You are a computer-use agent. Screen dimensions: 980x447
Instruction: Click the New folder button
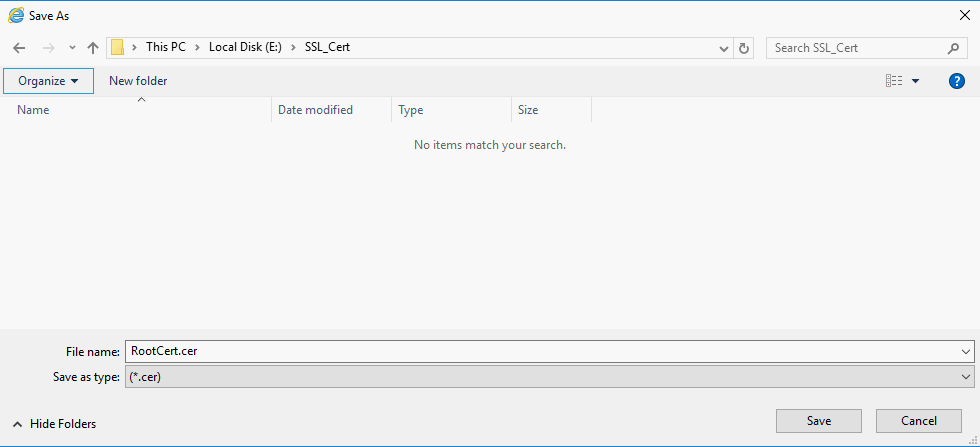(138, 81)
